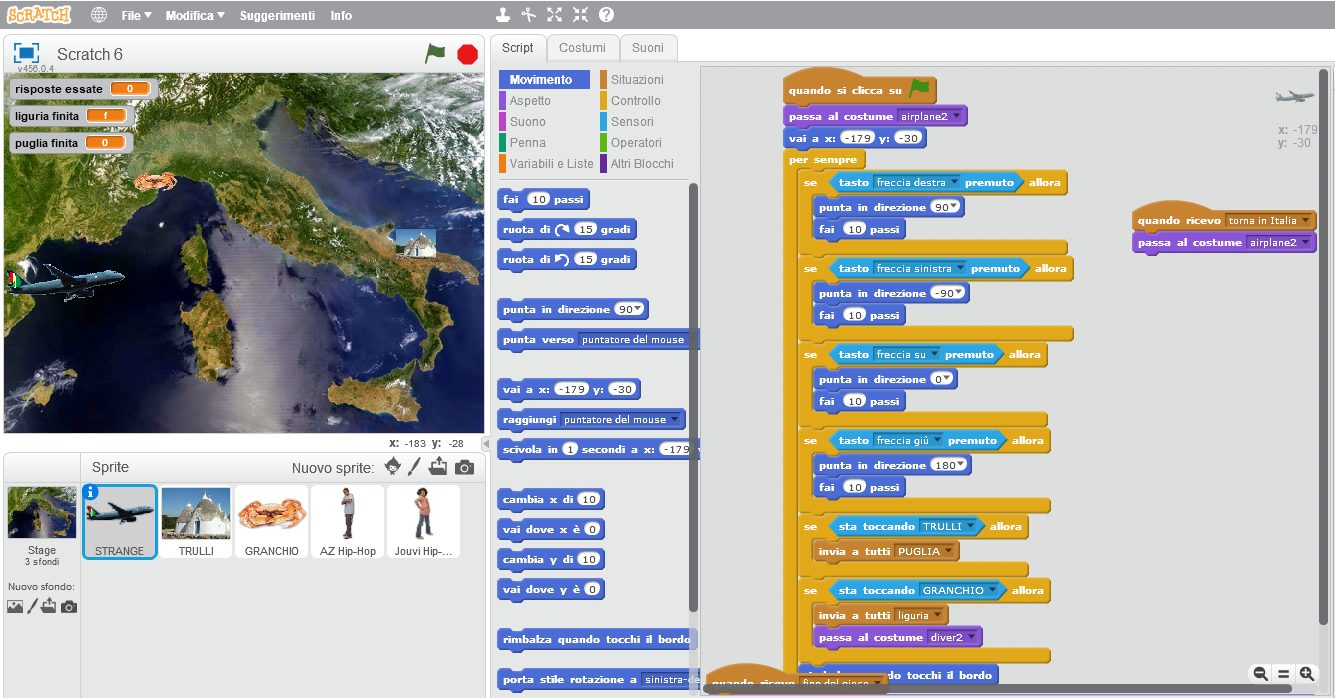Screen dimensions: 1335x698
Task: Zoom in on the scripts area
Action: [x=1306, y=674]
